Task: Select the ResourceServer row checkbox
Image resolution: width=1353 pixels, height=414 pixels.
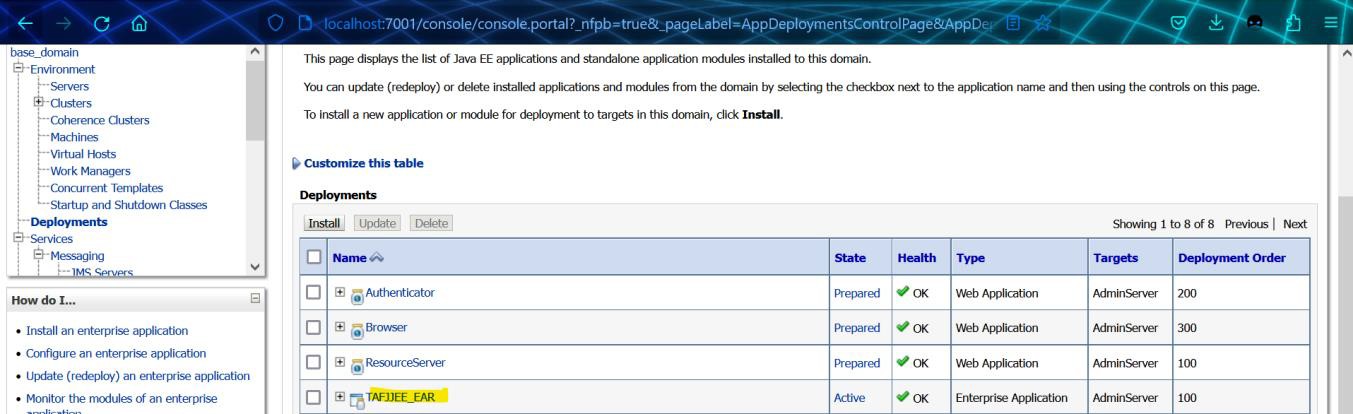Action: [315, 362]
